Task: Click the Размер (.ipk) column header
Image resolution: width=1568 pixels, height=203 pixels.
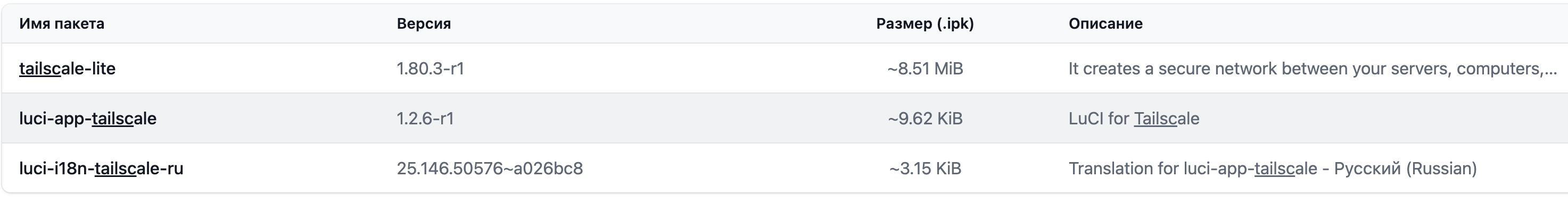Action: (x=925, y=24)
